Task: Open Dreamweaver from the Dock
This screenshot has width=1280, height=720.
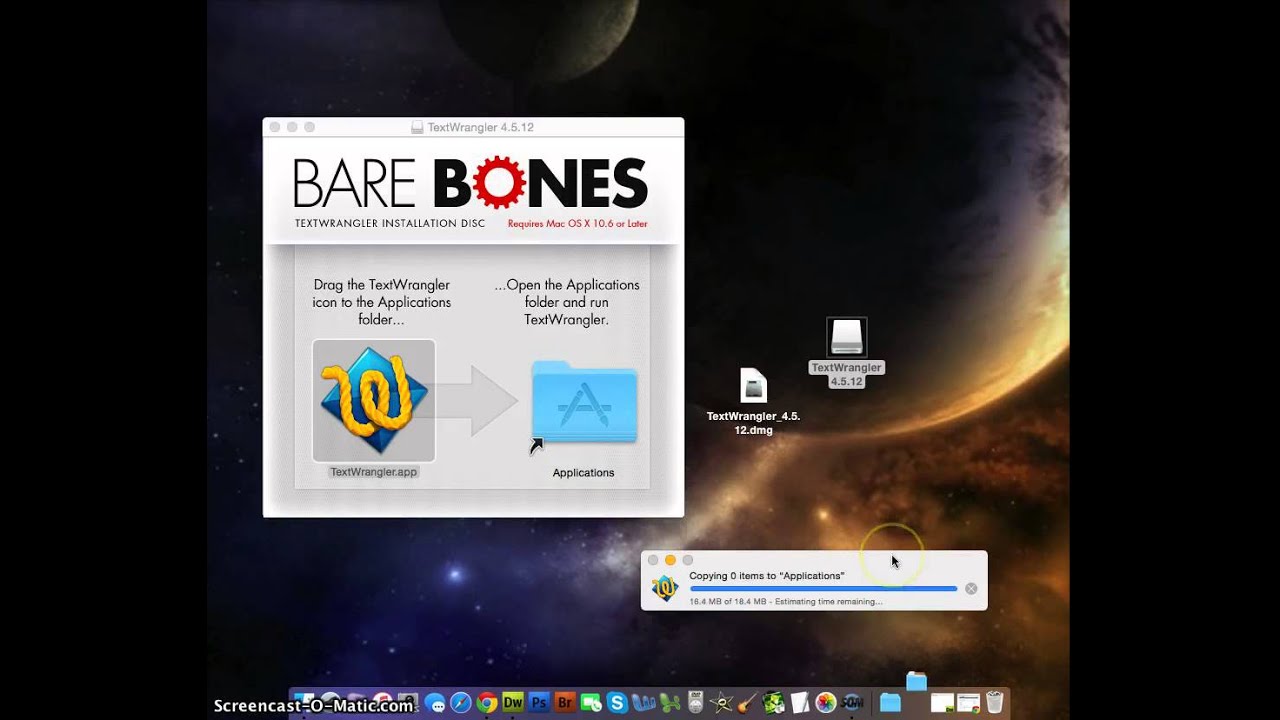Action: point(513,703)
